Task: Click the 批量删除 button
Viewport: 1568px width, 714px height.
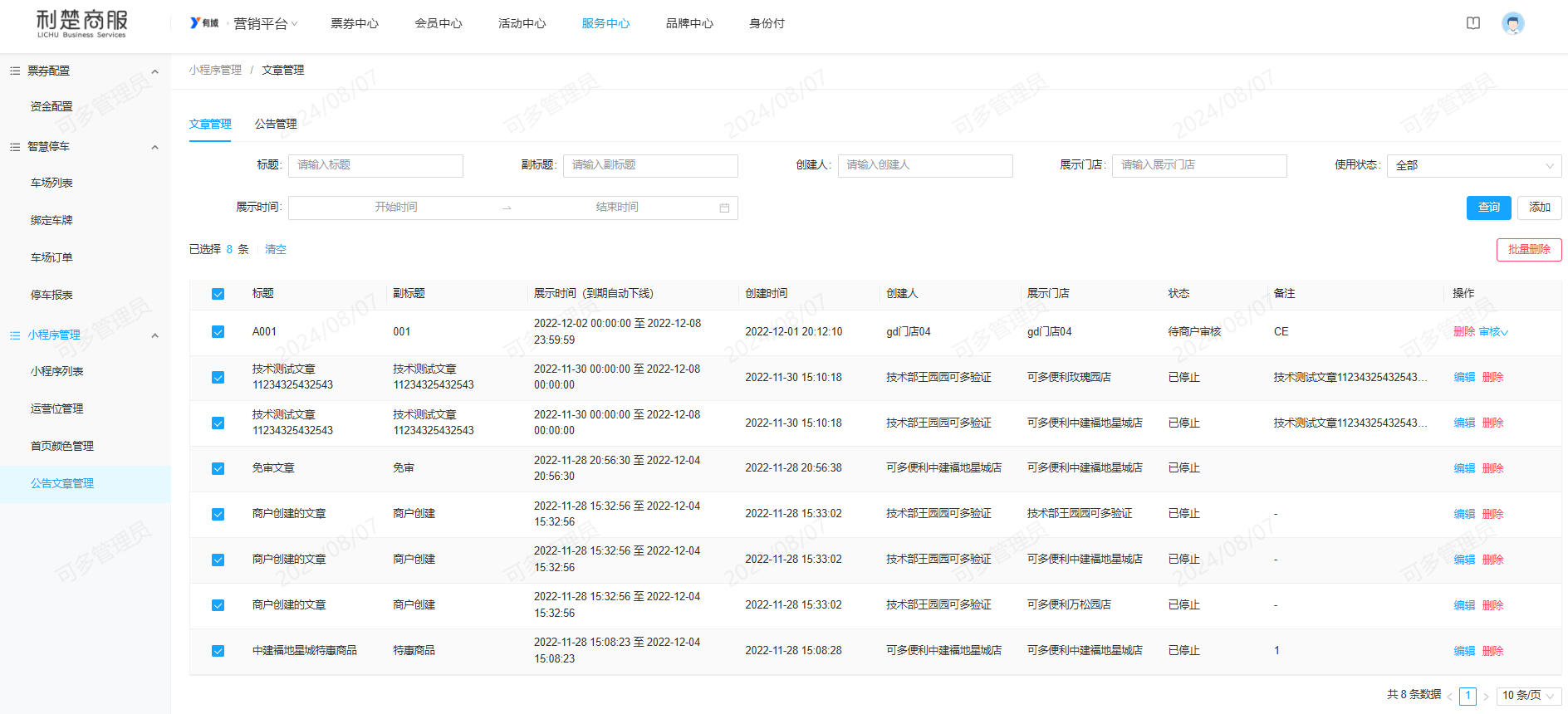Action: coord(1529,250)
